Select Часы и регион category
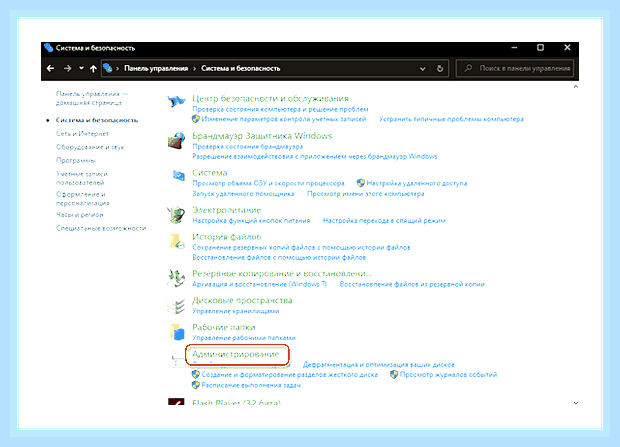 click(x=79, y=215)
